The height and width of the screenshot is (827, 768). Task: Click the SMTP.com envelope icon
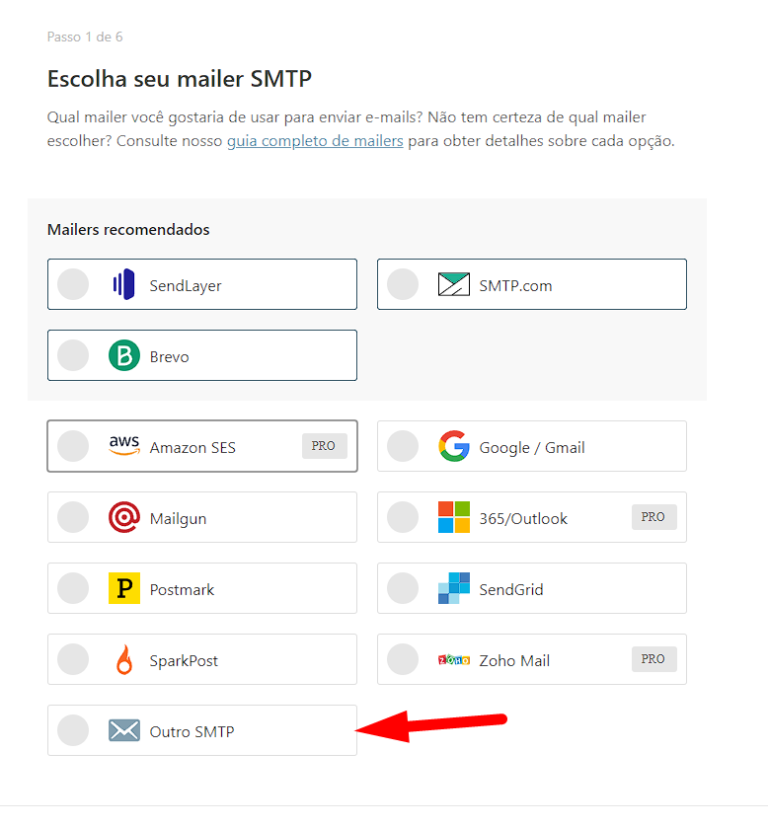pos(454,285)
